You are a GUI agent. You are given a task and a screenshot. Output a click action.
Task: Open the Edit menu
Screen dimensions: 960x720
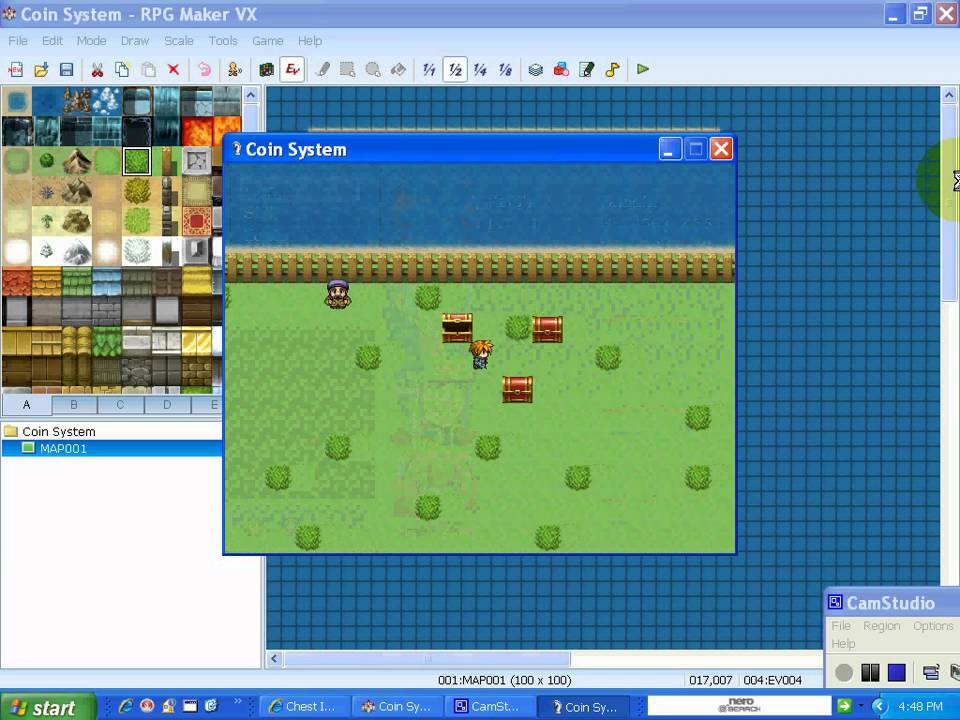coord(52,40)
